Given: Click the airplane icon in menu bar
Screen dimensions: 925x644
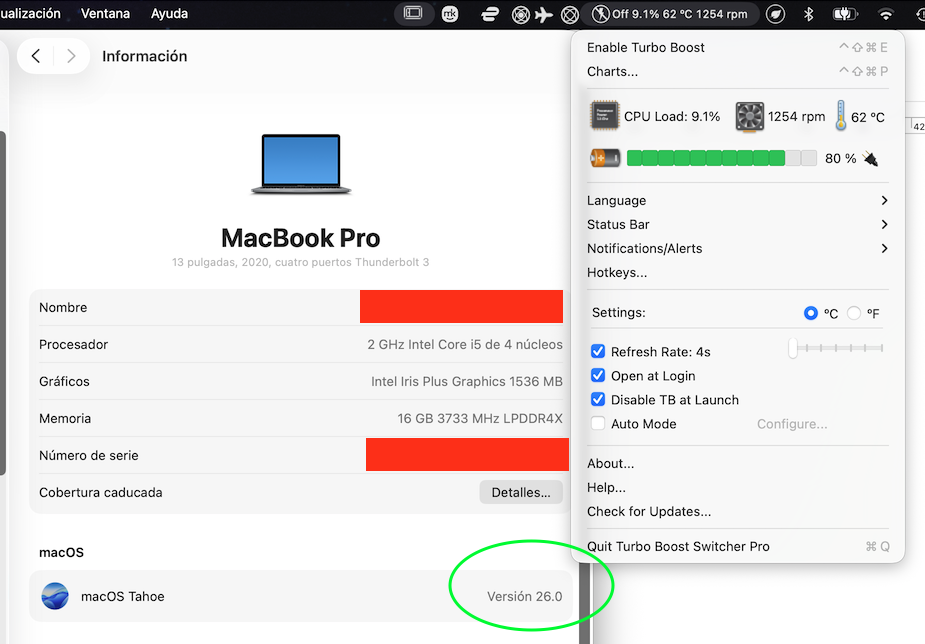Looking at the screenshot, I should (x=543, y=14).
